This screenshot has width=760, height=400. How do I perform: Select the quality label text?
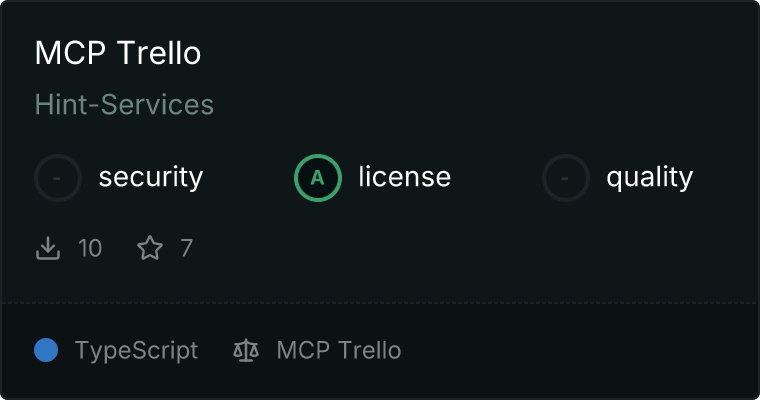[x=649, y=177]
